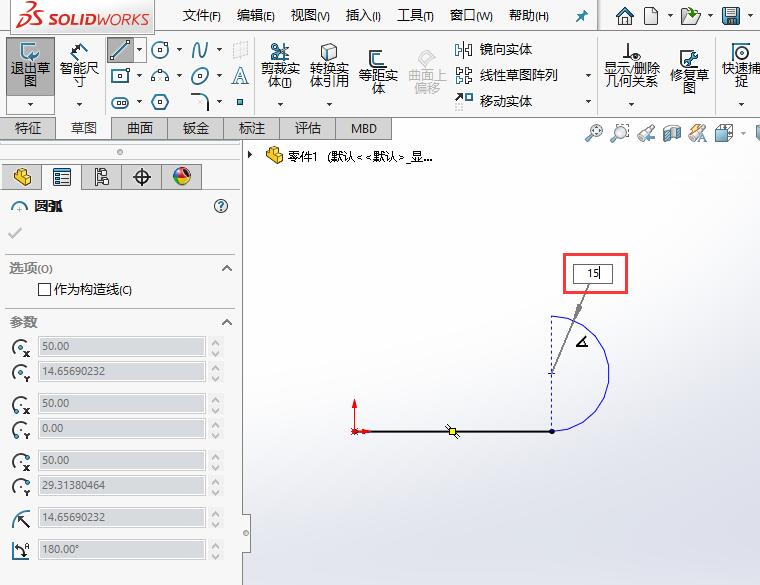Viewport: 760px width, 585px height.
Task: Click Zoom to Fit icon
Action: pos(594,133)
